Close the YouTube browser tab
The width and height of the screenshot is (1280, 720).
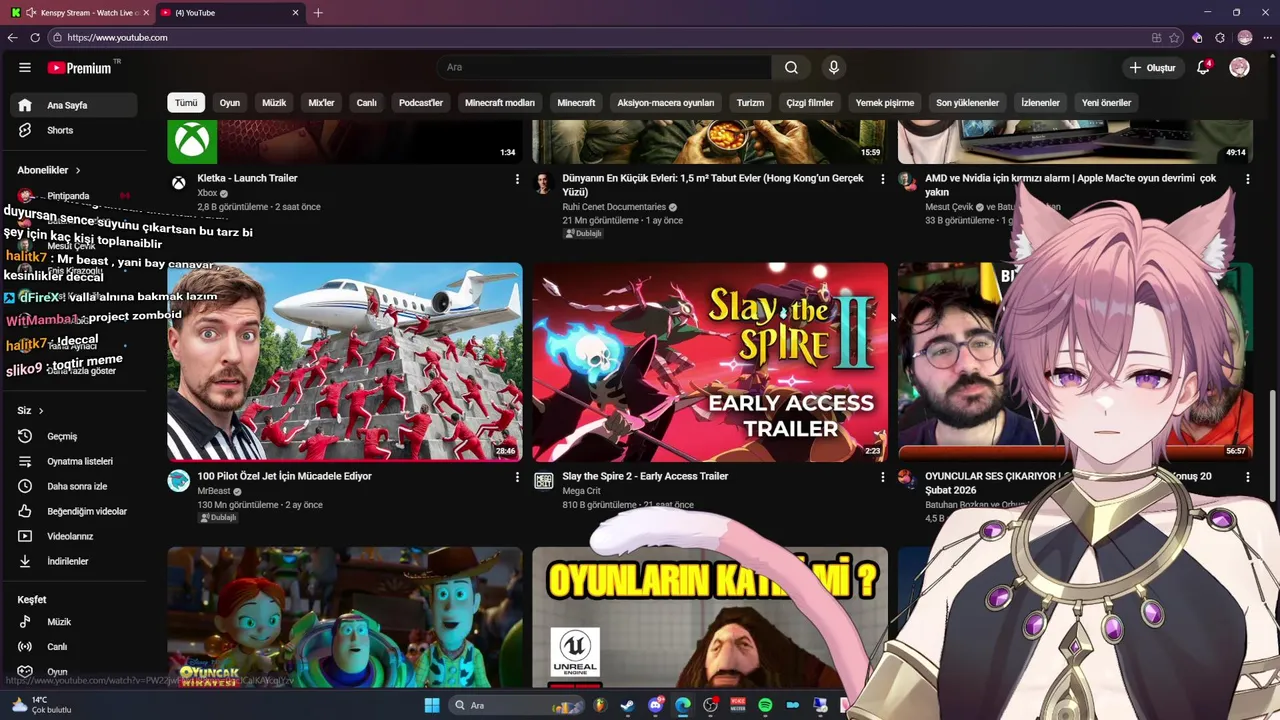(x=295, y=13)
